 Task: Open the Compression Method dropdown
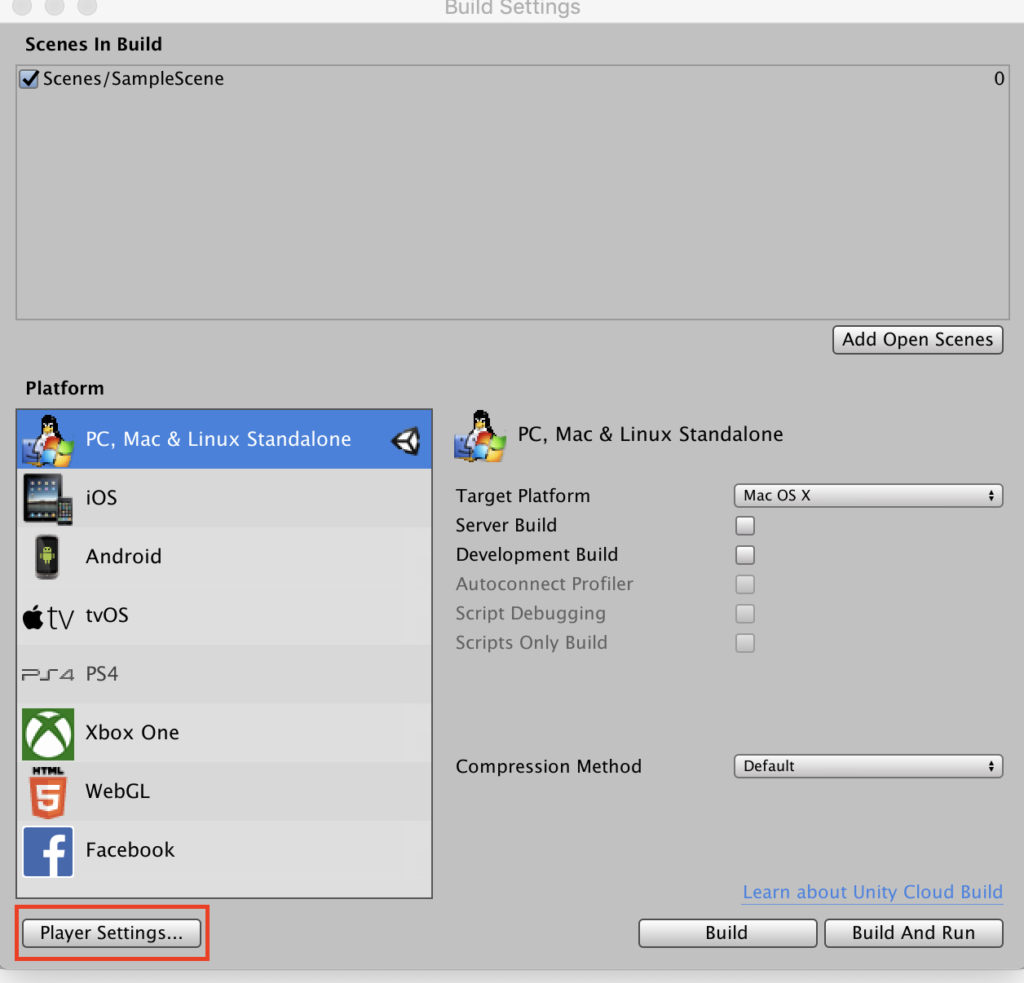point(867,767)
